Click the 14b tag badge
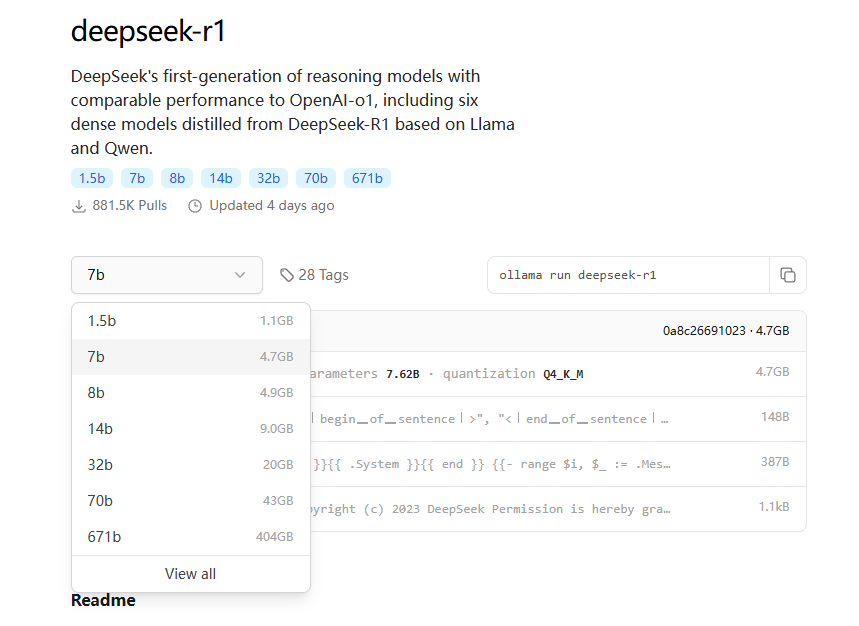Image resolution: width=859 pixels, height=626 pixels. pos(220,178)
